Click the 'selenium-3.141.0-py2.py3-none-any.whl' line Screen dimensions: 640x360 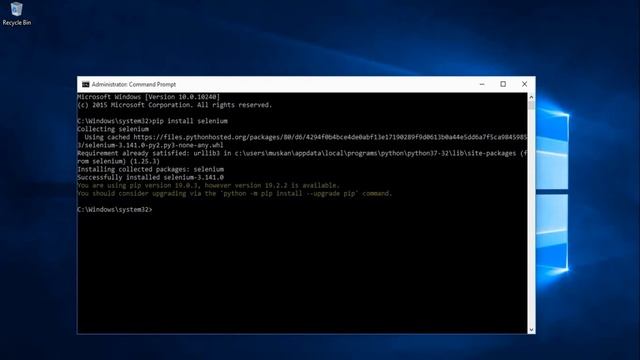tap(150, 145)
